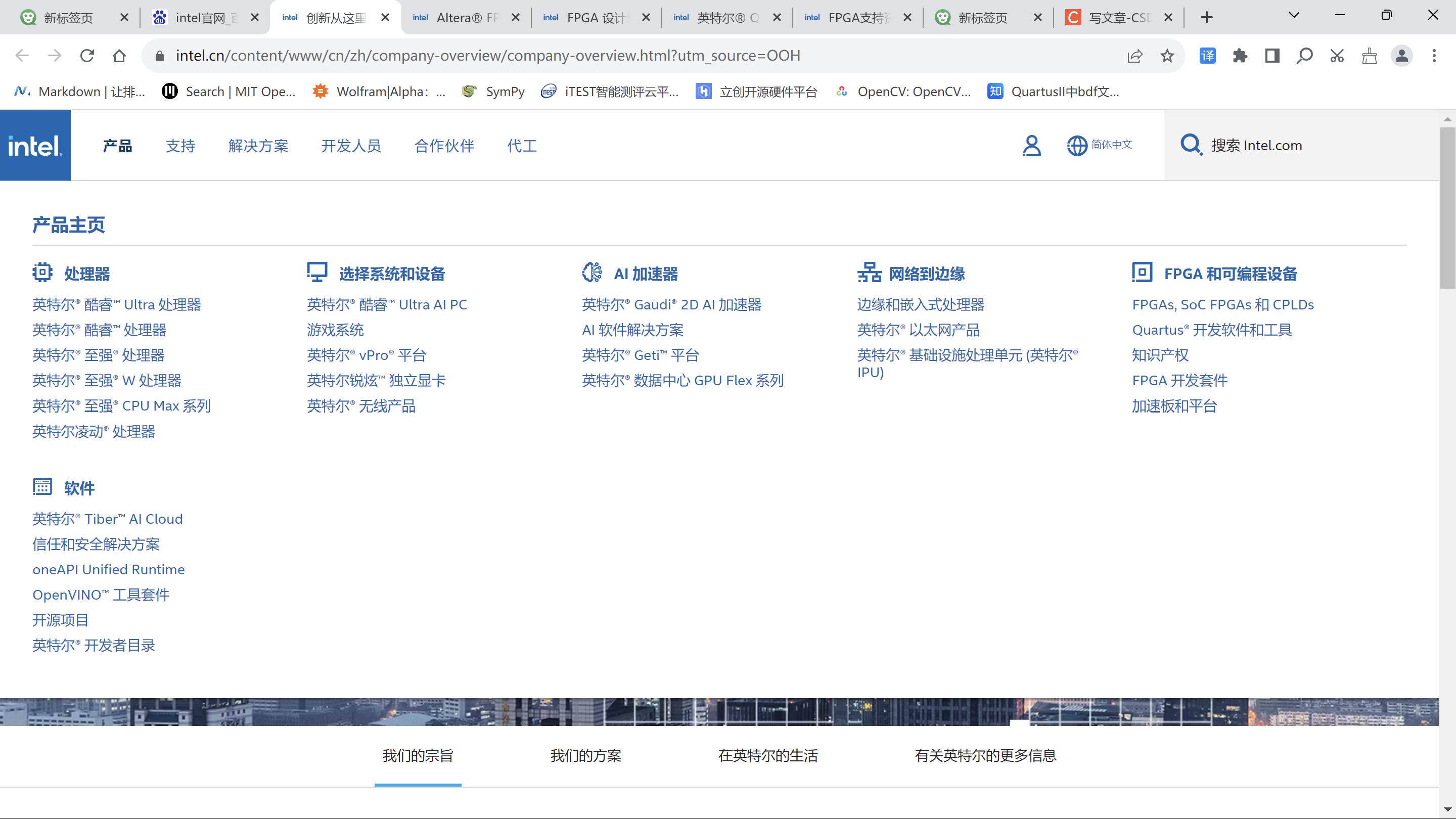Expand the tab search dropdown arrow
The width and height of the screenshot is (1456, 819).
point(1294,15)
